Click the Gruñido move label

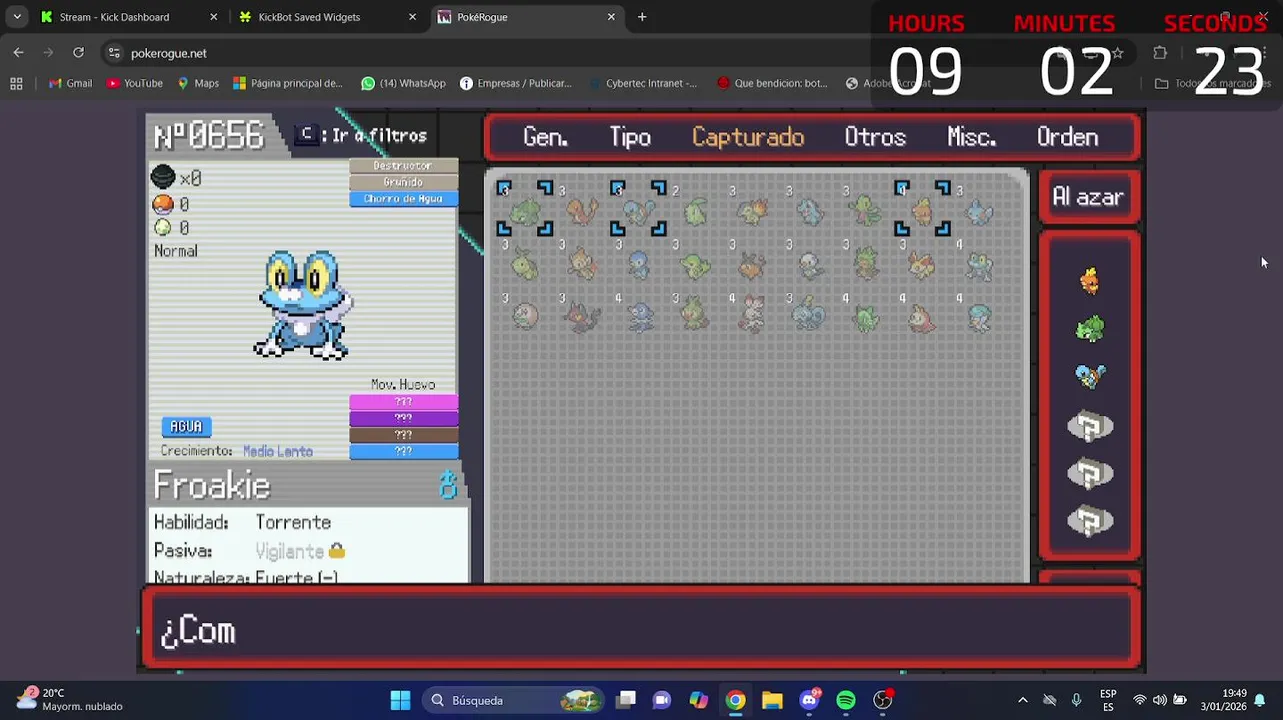tap(403, 182)
